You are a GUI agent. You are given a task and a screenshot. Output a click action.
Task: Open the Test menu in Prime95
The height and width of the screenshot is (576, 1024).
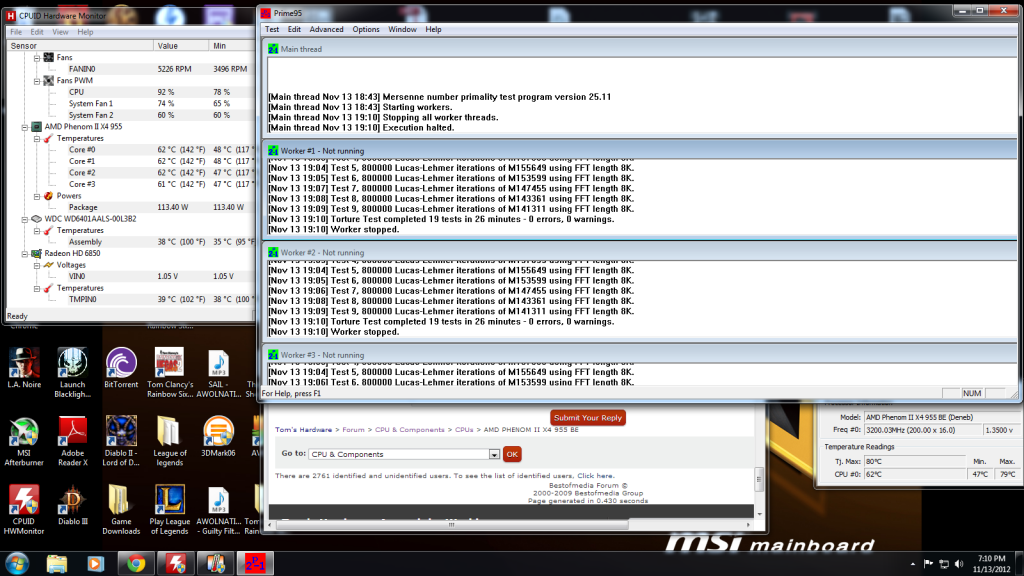272,29
